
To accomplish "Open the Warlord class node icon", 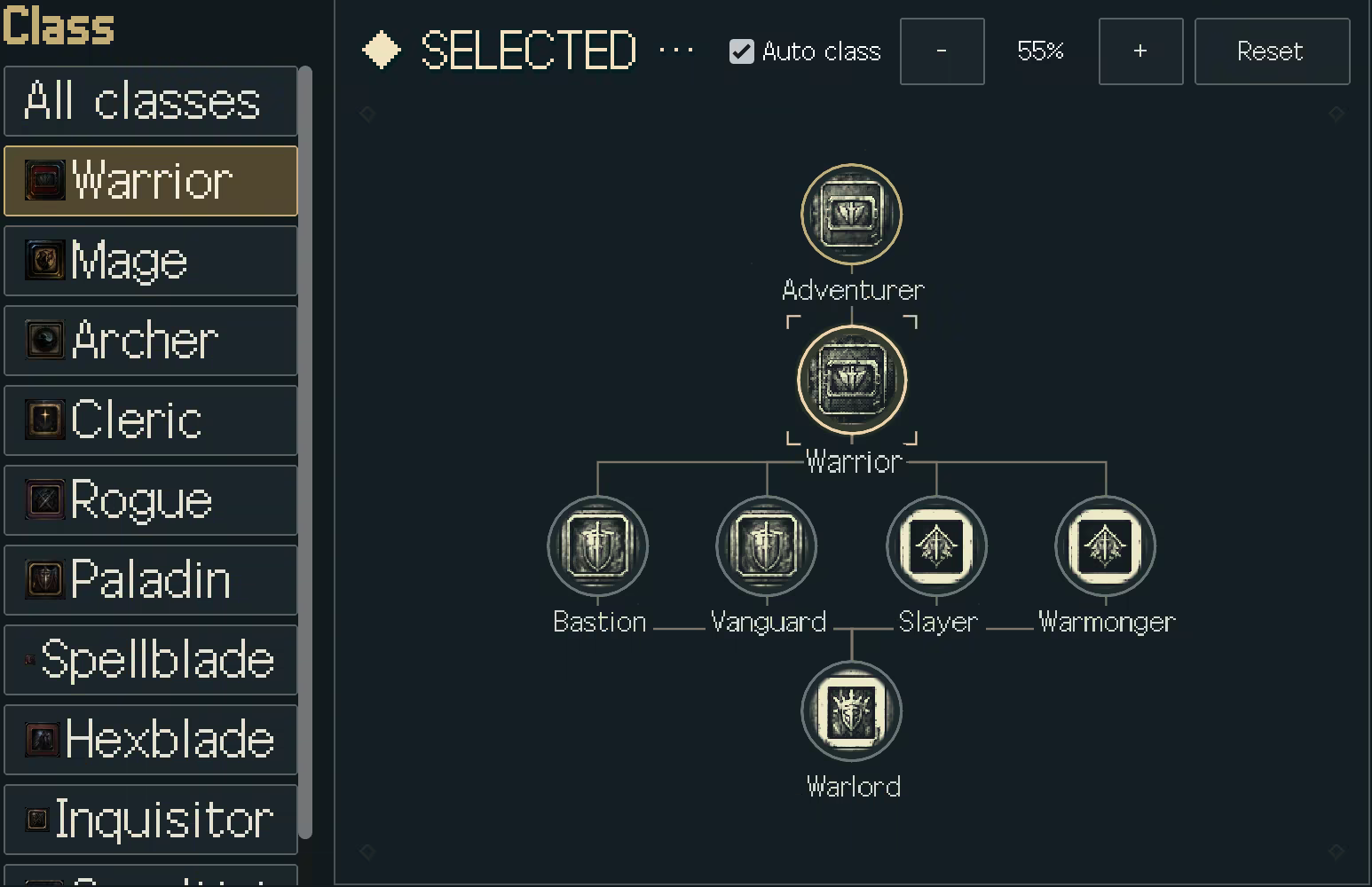I will click(852, 711).
